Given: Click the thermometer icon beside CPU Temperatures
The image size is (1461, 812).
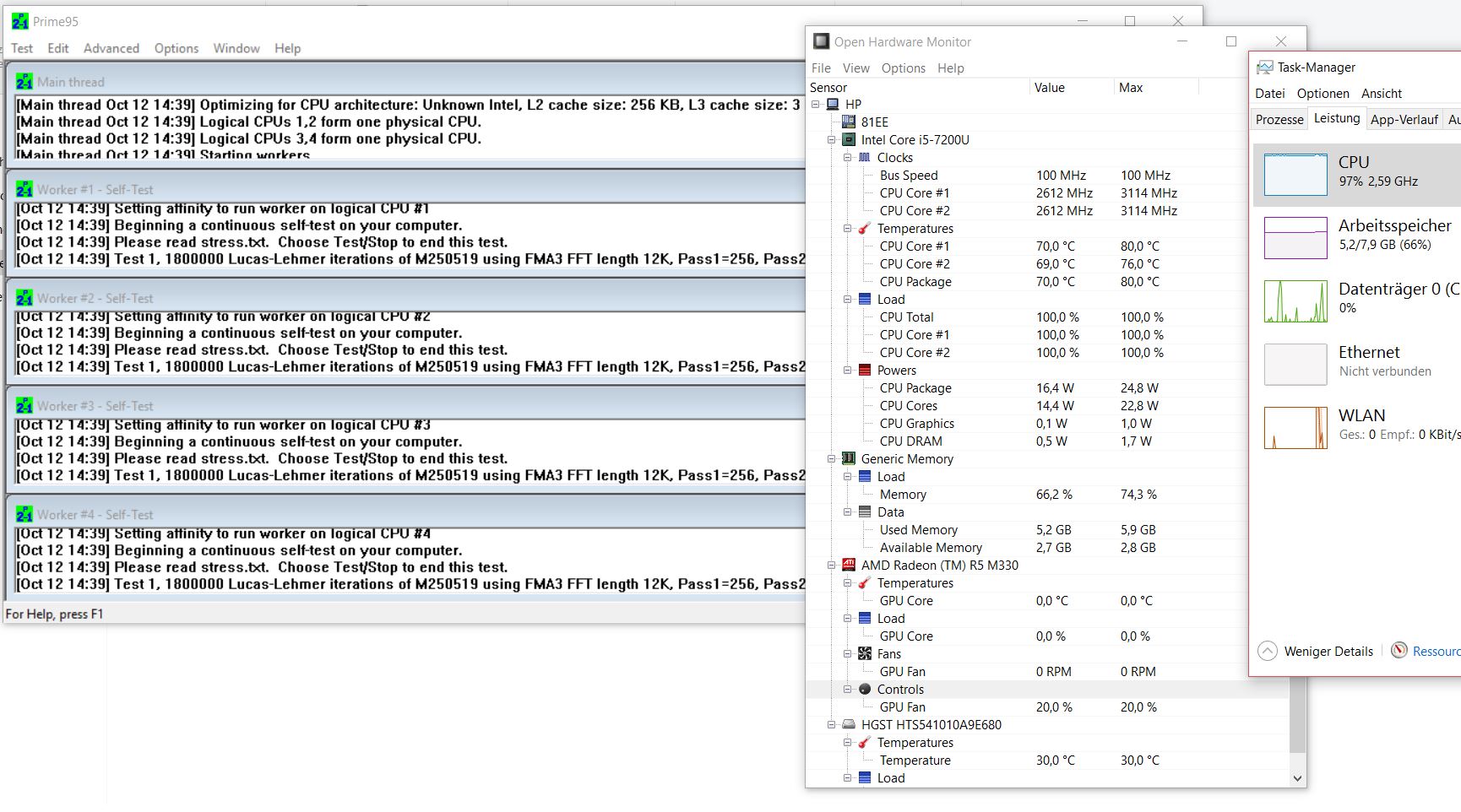Looking at the screenshot, I should 865,229.
